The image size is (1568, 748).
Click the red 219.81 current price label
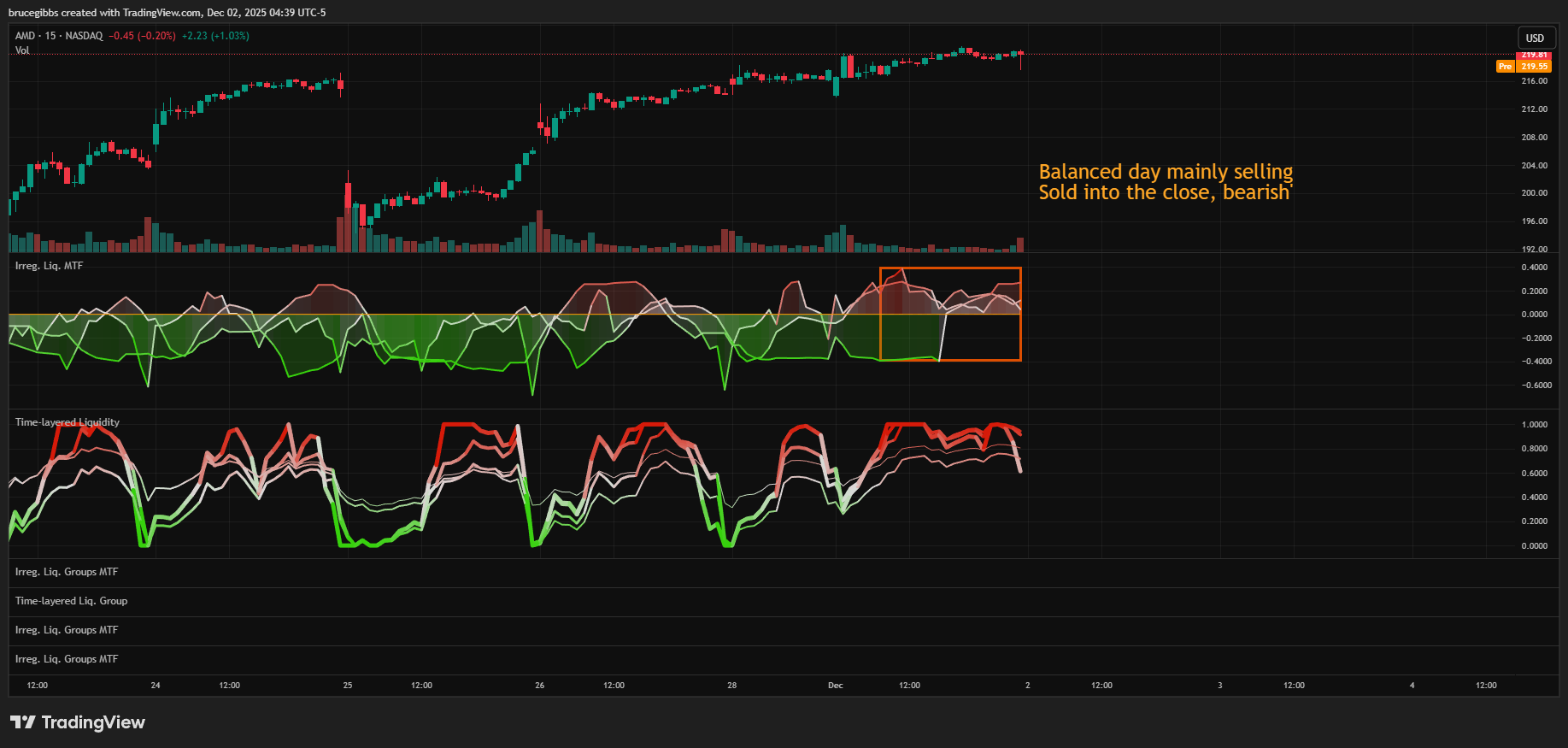click(x=1534, y=55)
